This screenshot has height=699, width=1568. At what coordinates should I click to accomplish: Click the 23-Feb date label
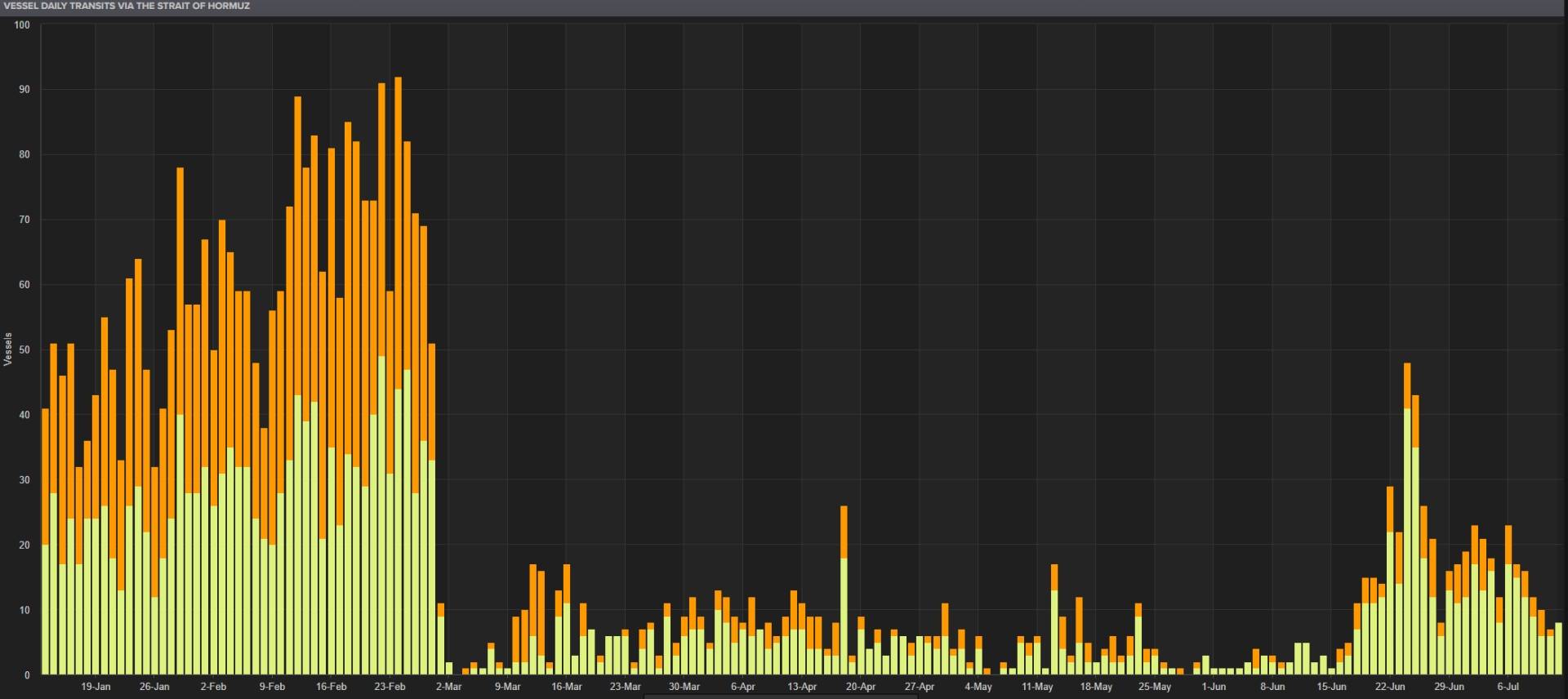[x=390, y=687]
